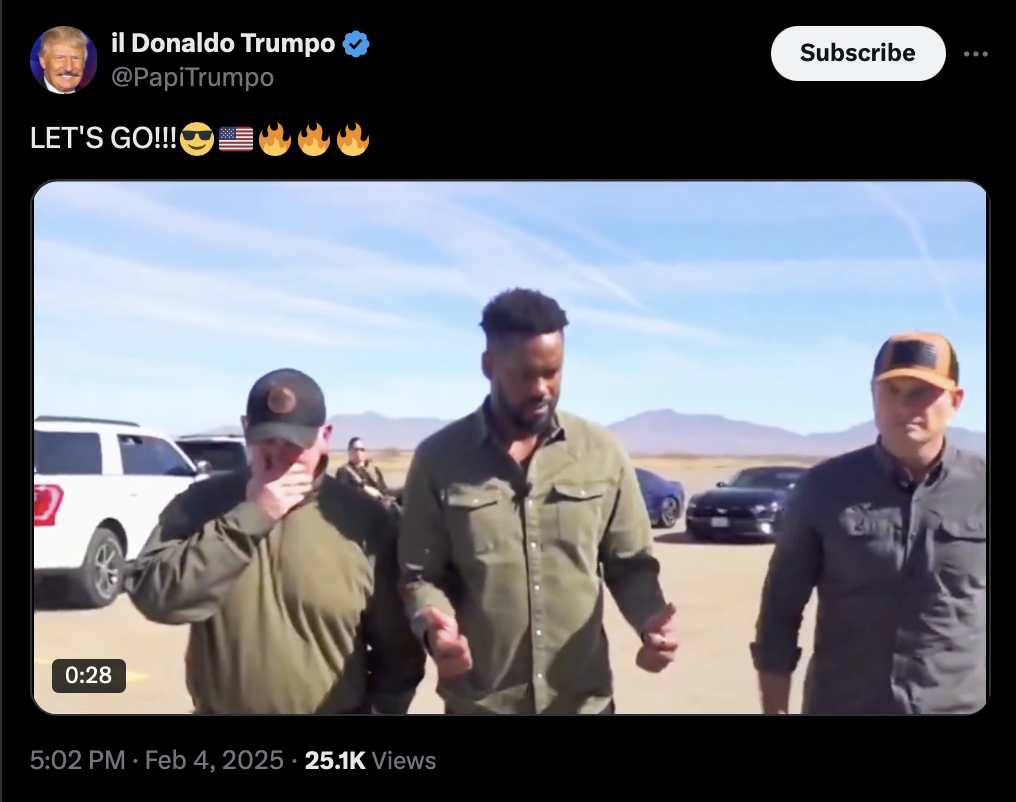Click the Feb 4, 2025 date
The image size is (1016, 802).
pos(214,760)
